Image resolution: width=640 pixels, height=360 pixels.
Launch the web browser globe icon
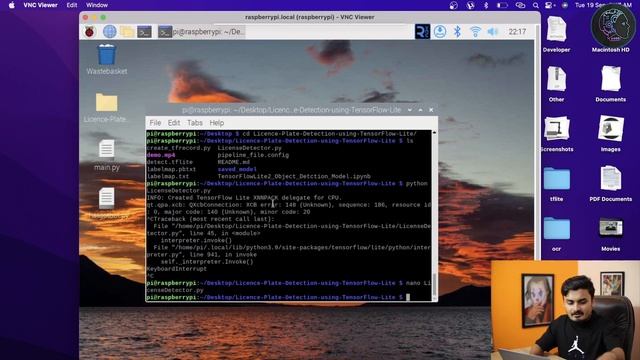[x=109, y=31]
